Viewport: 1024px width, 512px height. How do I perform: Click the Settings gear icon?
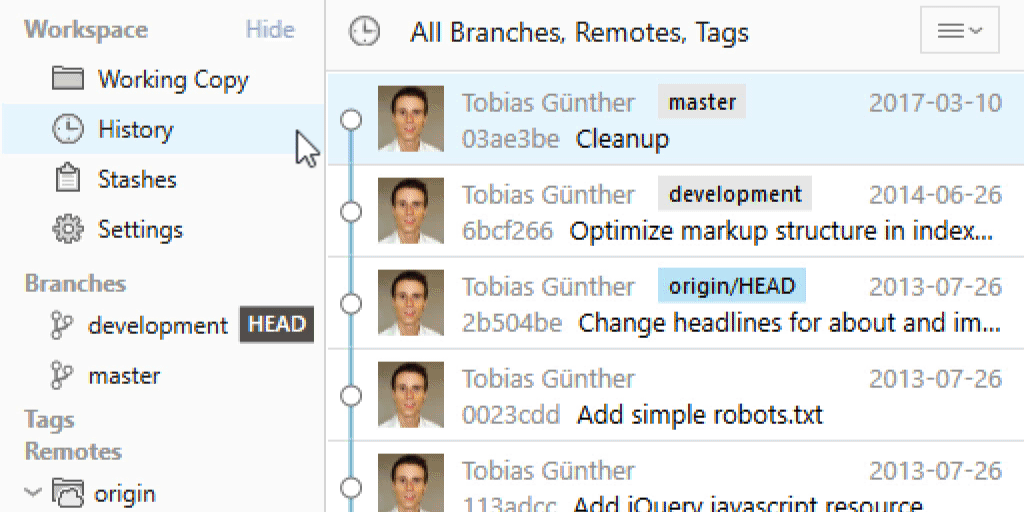point(67,229)
